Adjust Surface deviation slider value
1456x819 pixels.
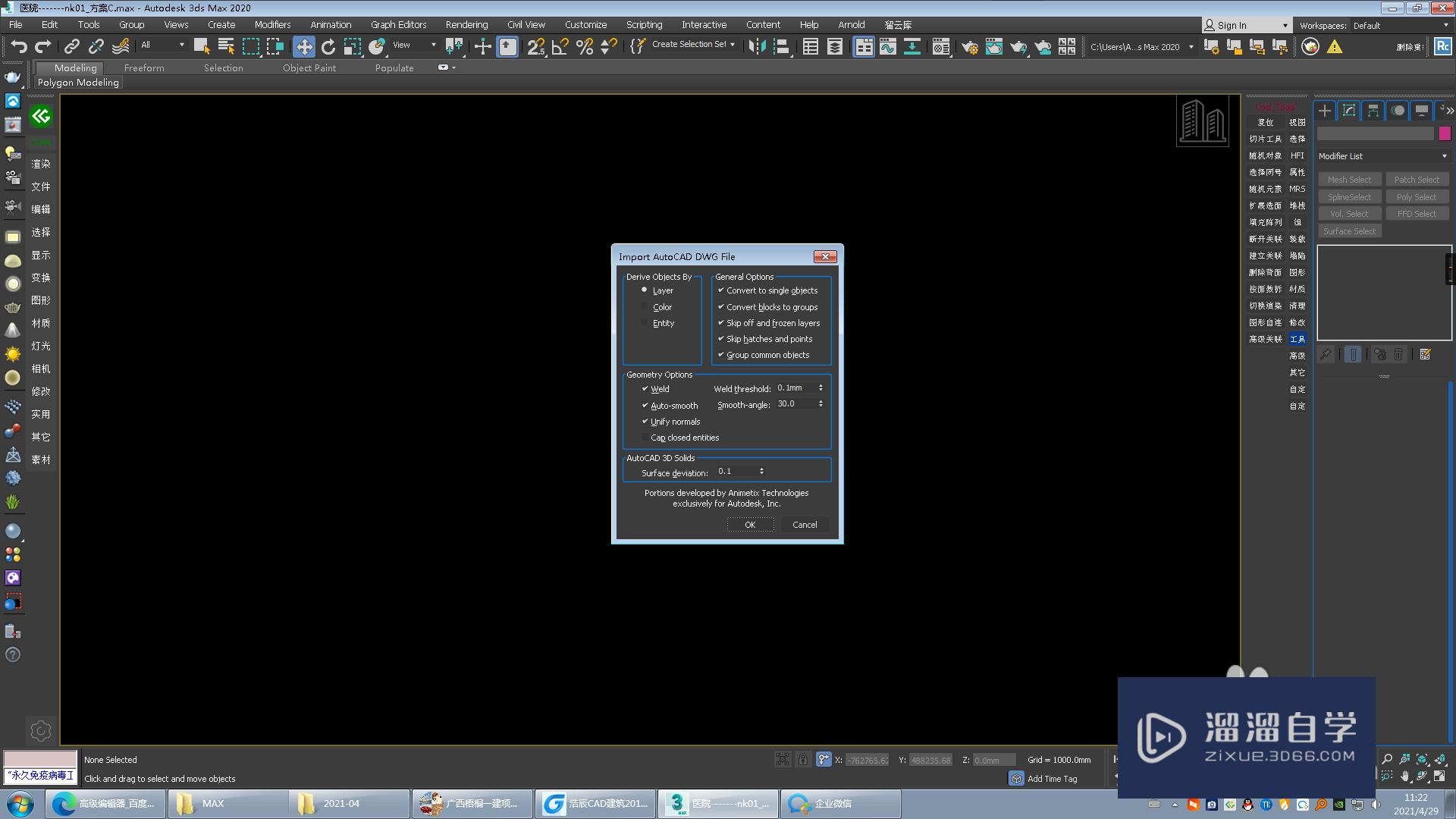(x=762, y=471)
